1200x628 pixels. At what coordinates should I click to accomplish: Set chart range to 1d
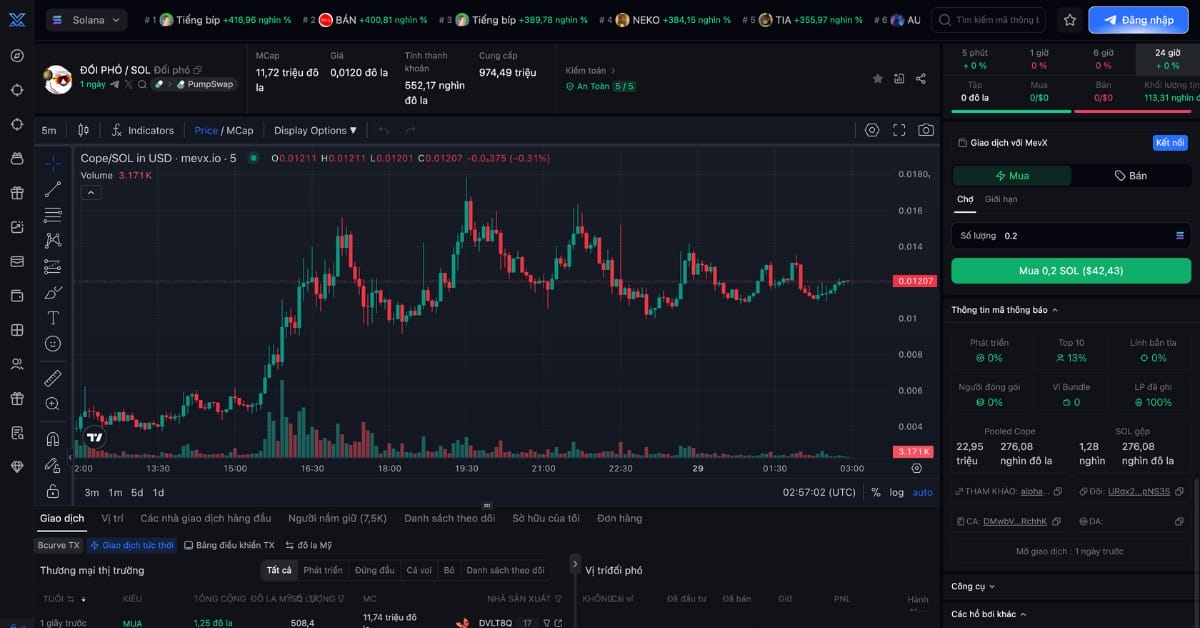point(158,492)
